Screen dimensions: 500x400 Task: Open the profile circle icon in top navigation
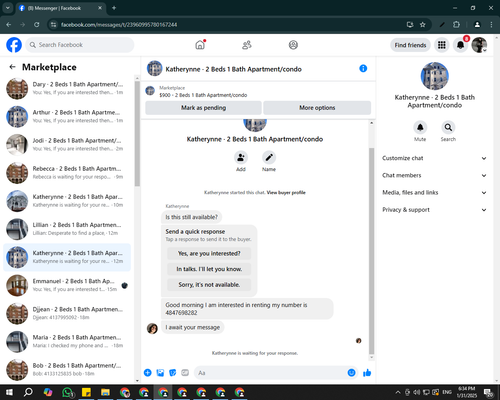click(293, 45)
